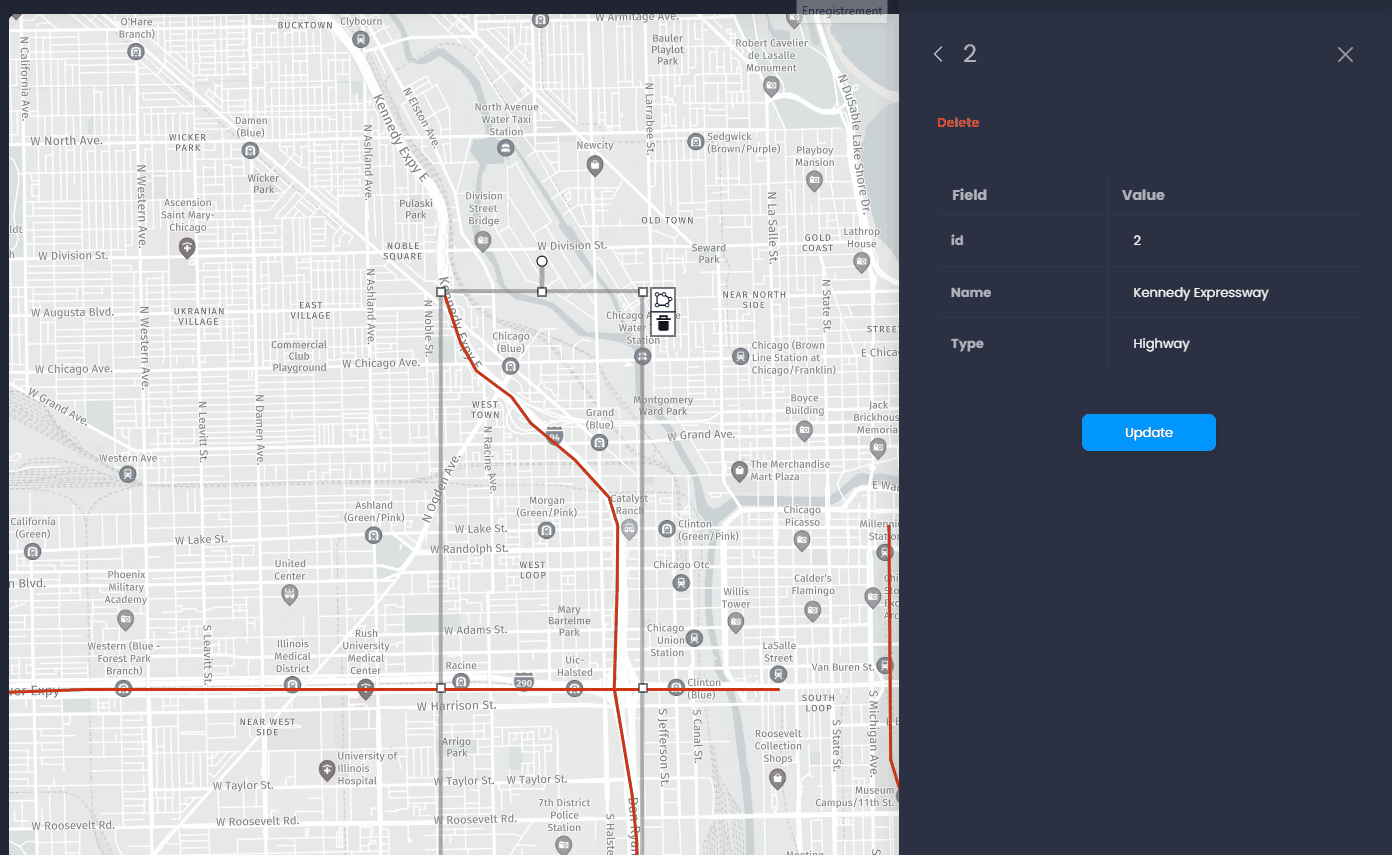Image resolution: width=1392 pixels, height=855 pixels.
Task: Click the Clinton (Green/Pink) station icon
Action: coord(667,528)
